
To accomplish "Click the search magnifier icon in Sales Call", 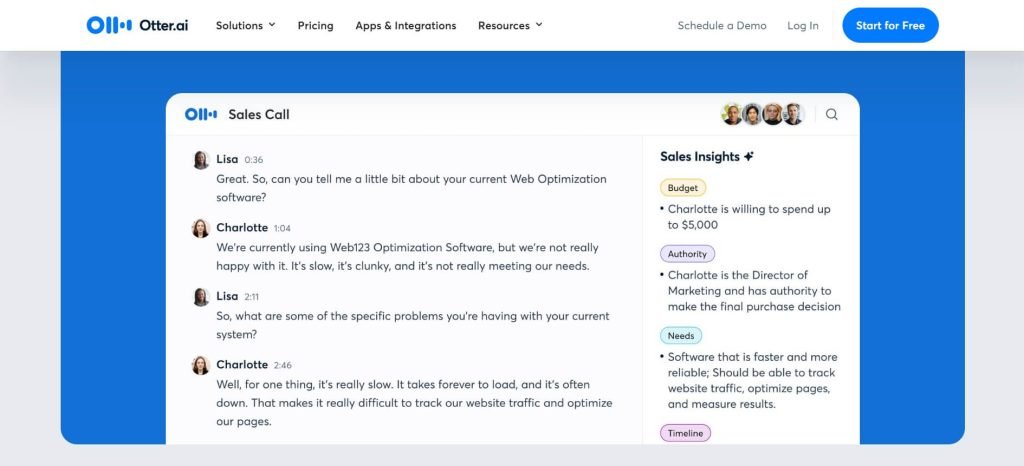I will (x=831, y=114).
